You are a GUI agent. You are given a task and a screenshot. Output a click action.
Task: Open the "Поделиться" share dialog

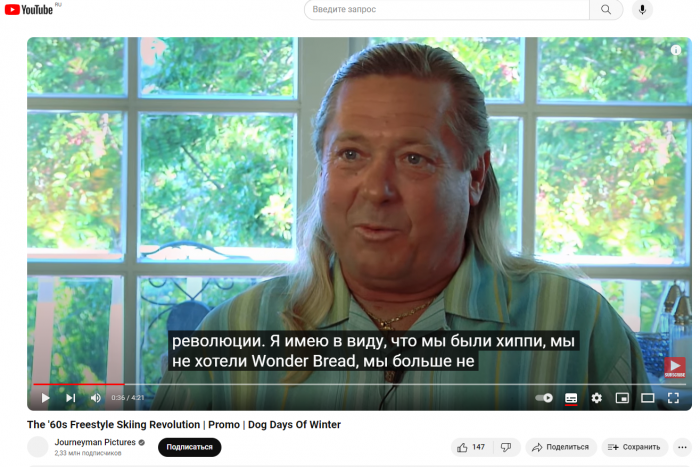[x=561, y=447]
